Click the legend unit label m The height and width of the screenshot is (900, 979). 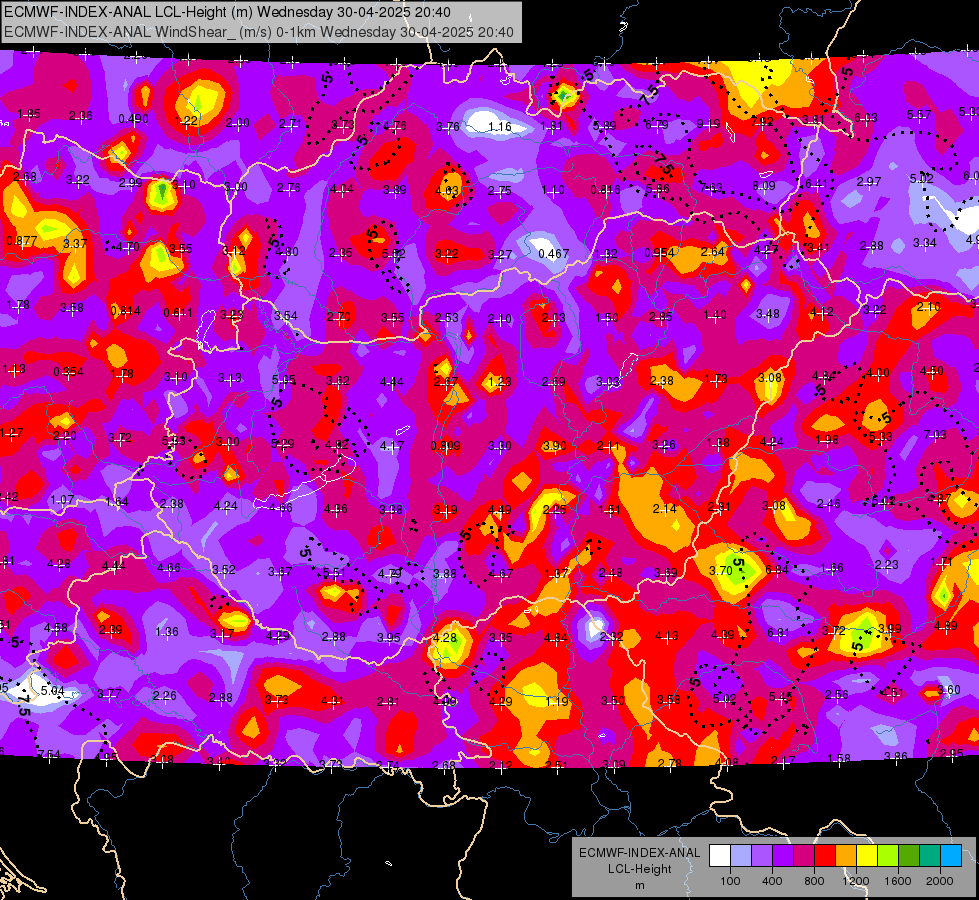(639, 885)
